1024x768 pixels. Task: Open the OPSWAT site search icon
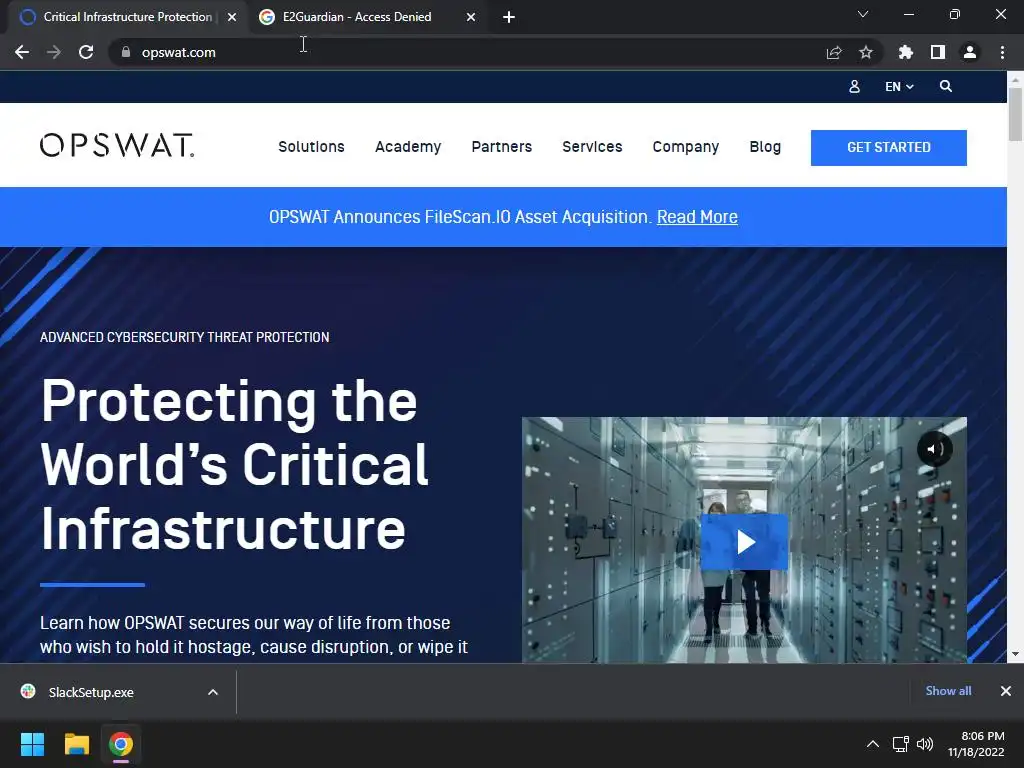pos(946,86)
